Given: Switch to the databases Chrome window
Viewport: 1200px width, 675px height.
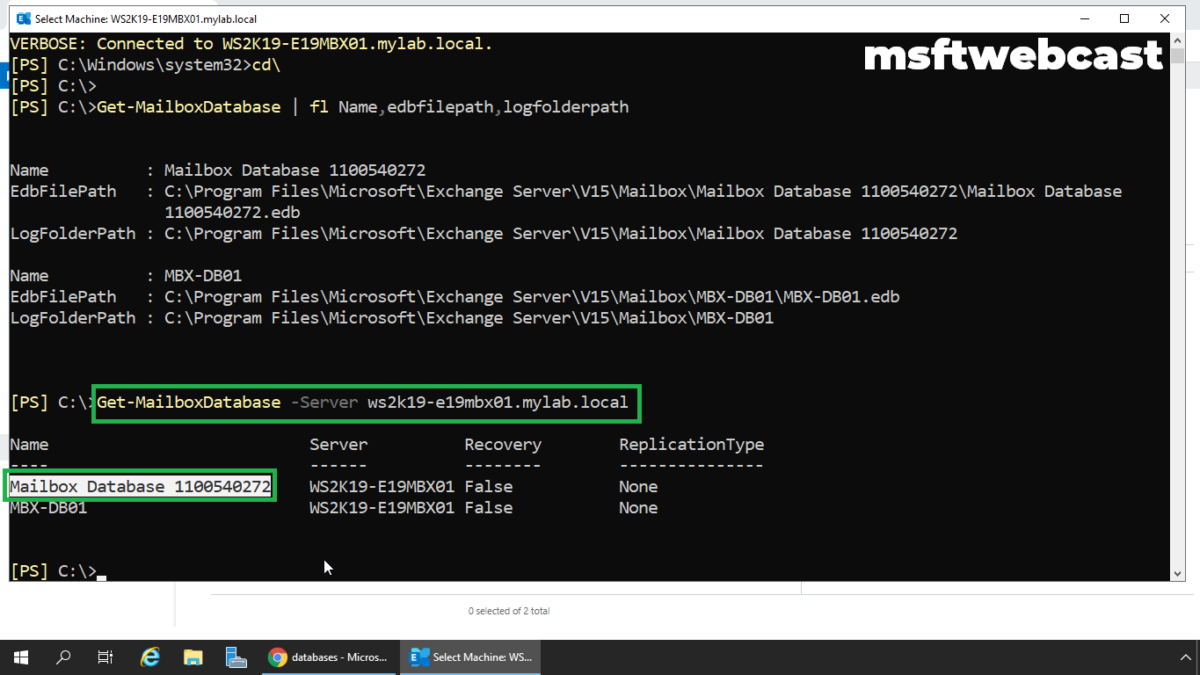Looking at the screenshot, I should click(330, 657).
